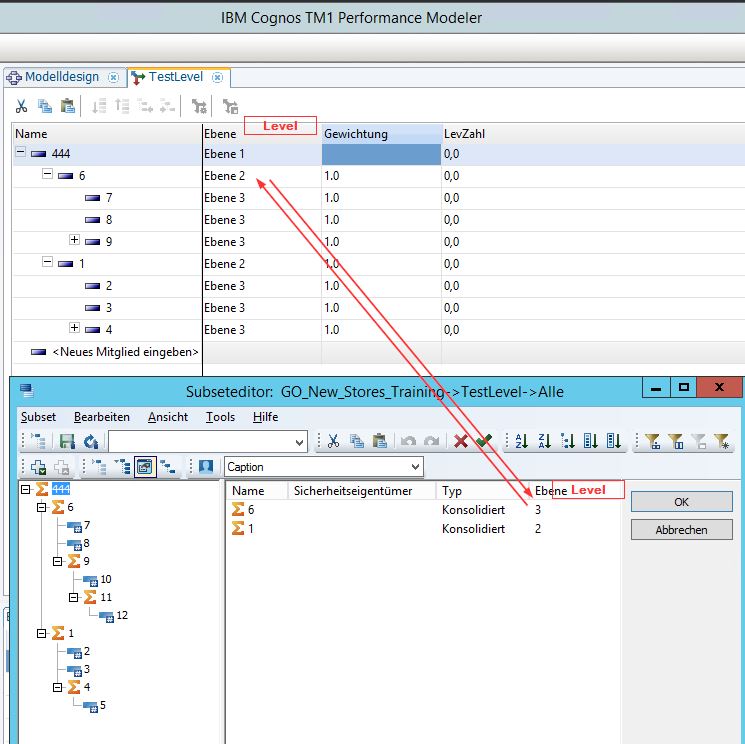Collapse node 9 in the Subseteditor tree

pyautogui.click(x=57, y=562)
